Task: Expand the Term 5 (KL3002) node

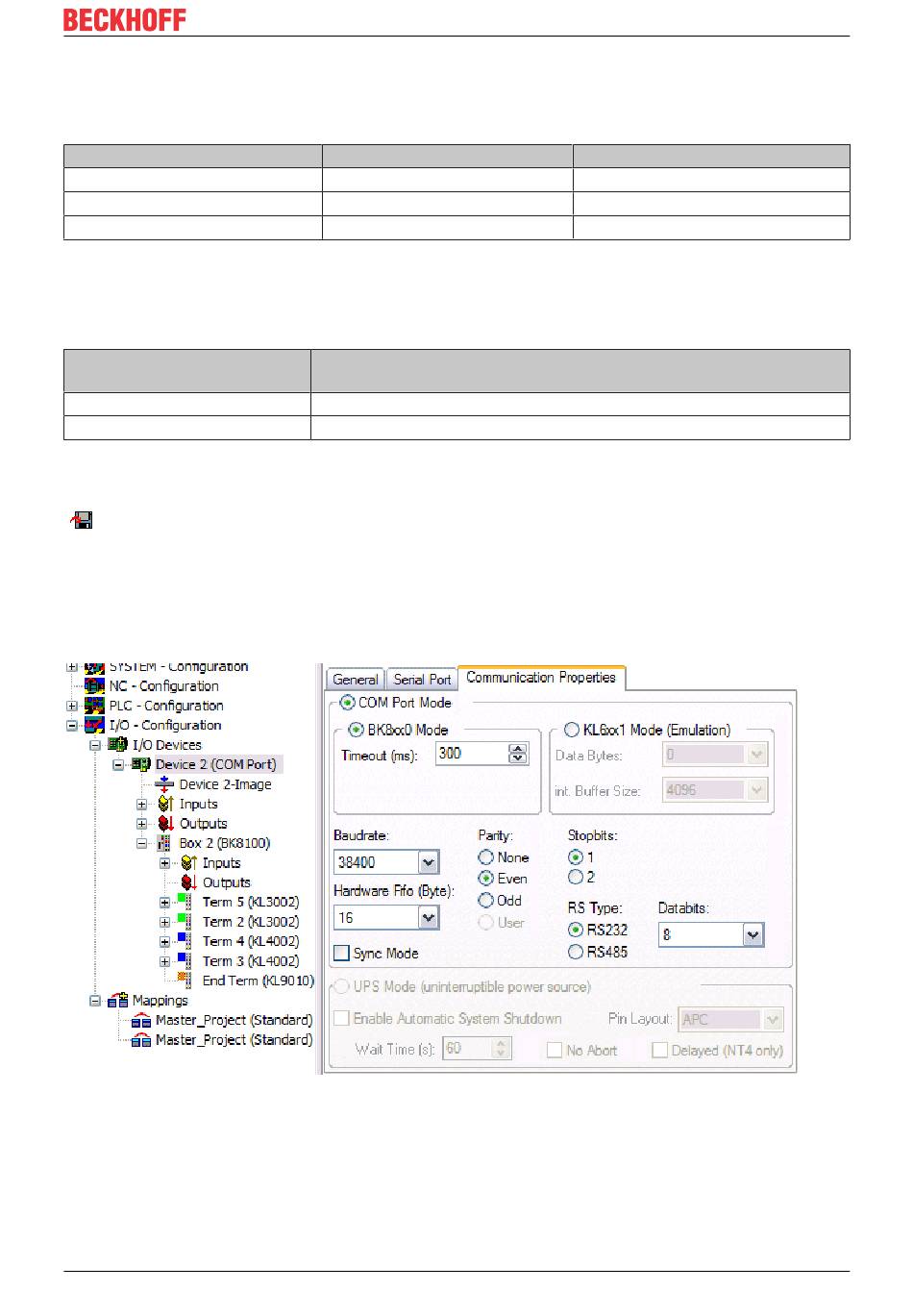Action: [x=164, y=903]
